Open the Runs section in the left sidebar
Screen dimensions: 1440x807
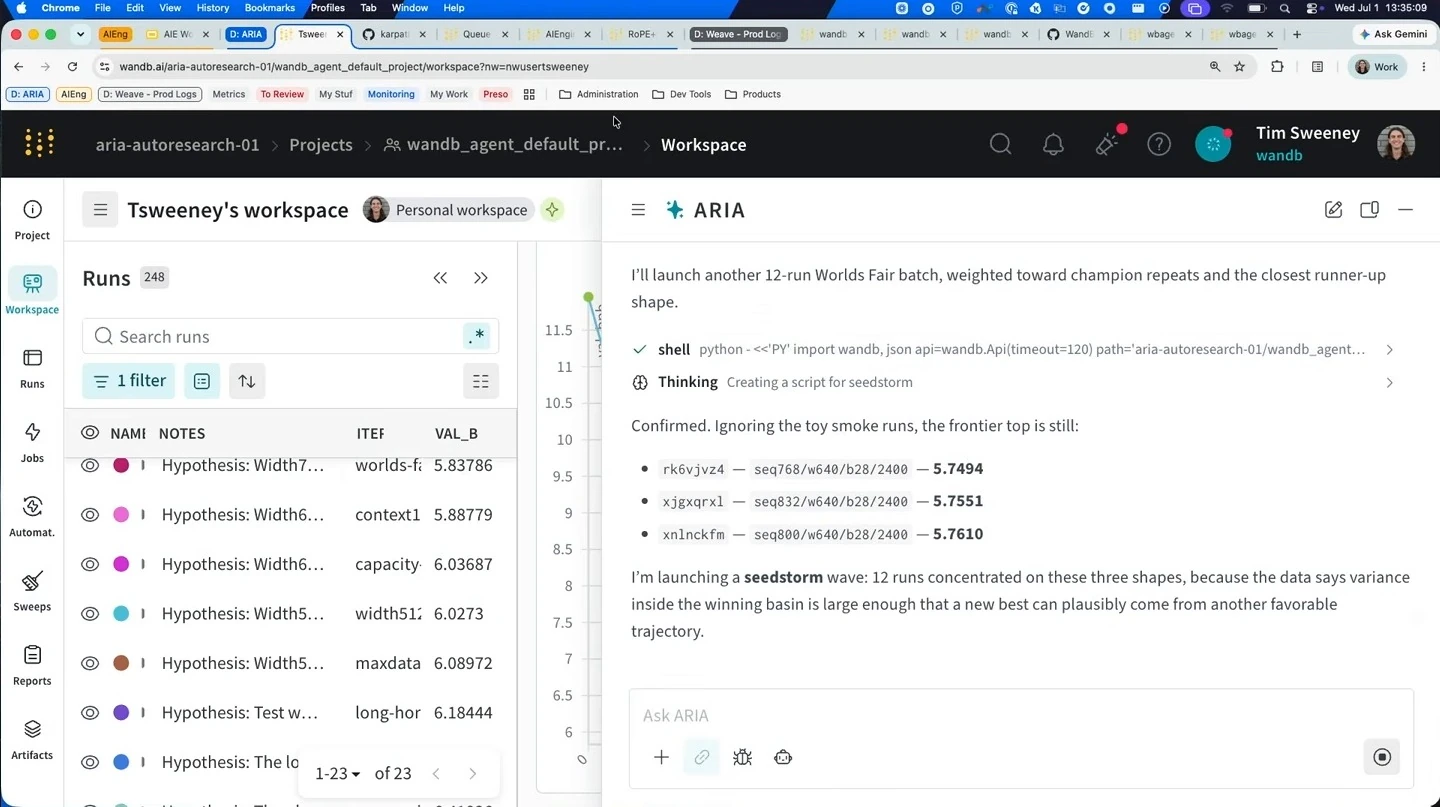point(32,368)
